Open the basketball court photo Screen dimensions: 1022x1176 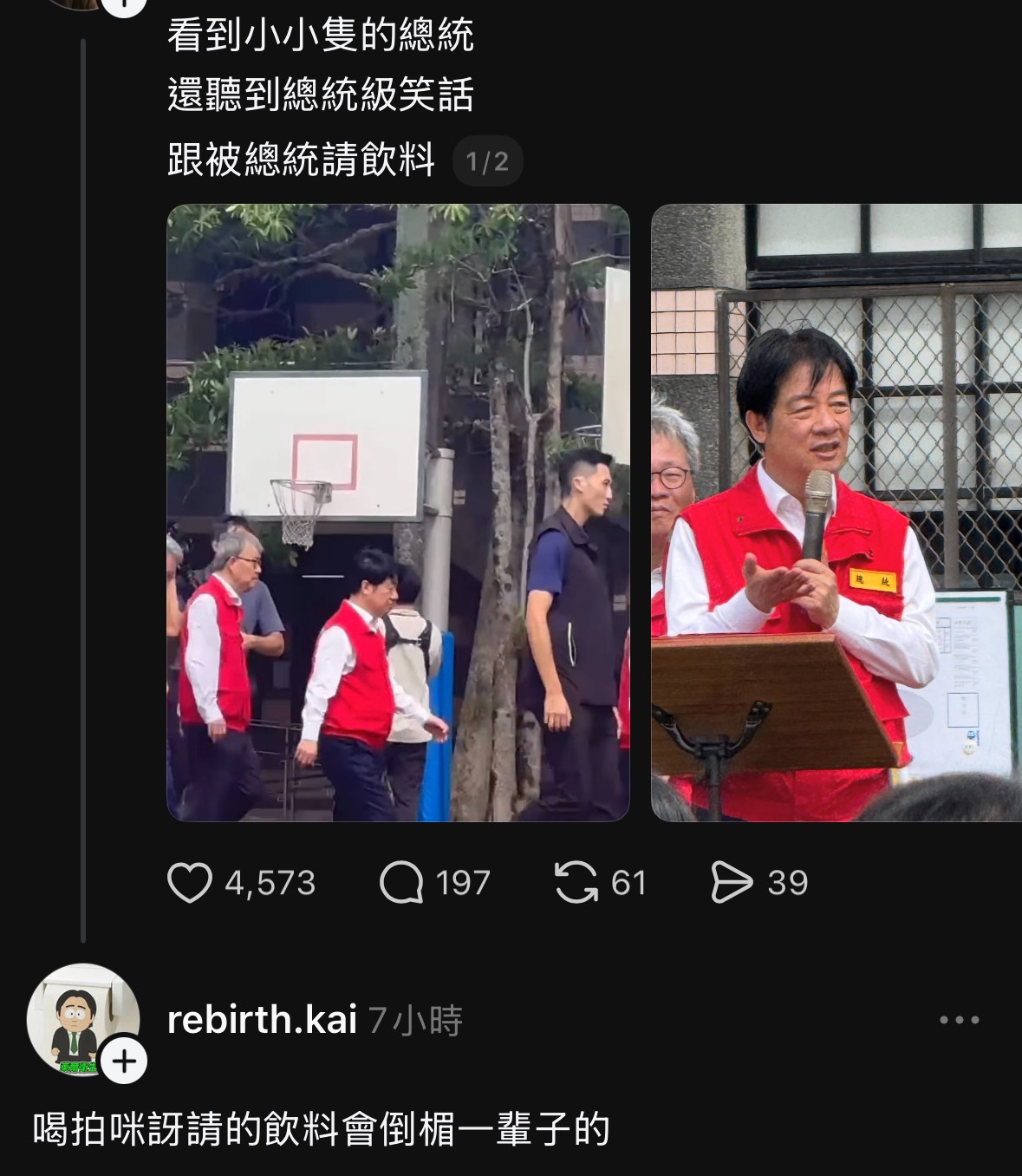pos(398,513)
